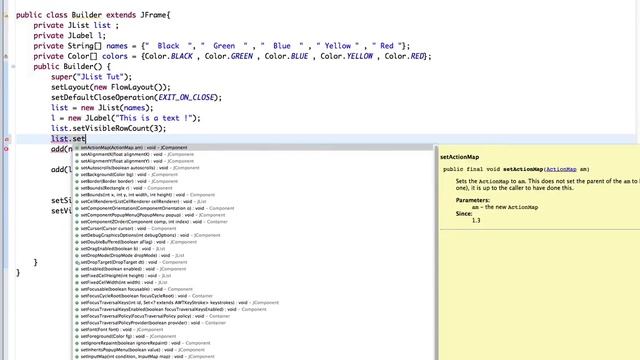Click Color.YELLOW in the colors array
Viewport: 640px width, 360px height.
click(347, 56)
